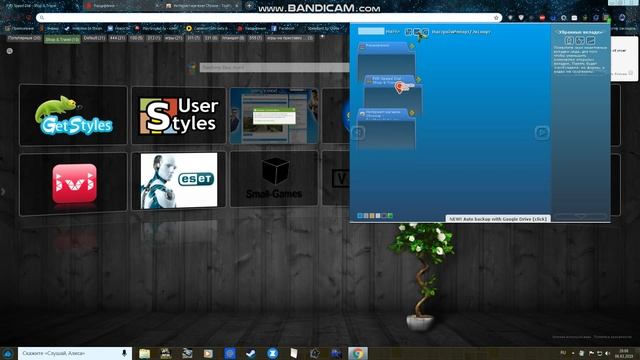This screenshot has height=360, width=640.
Task: Open the ESET speed dial tile
Action: 179,180
